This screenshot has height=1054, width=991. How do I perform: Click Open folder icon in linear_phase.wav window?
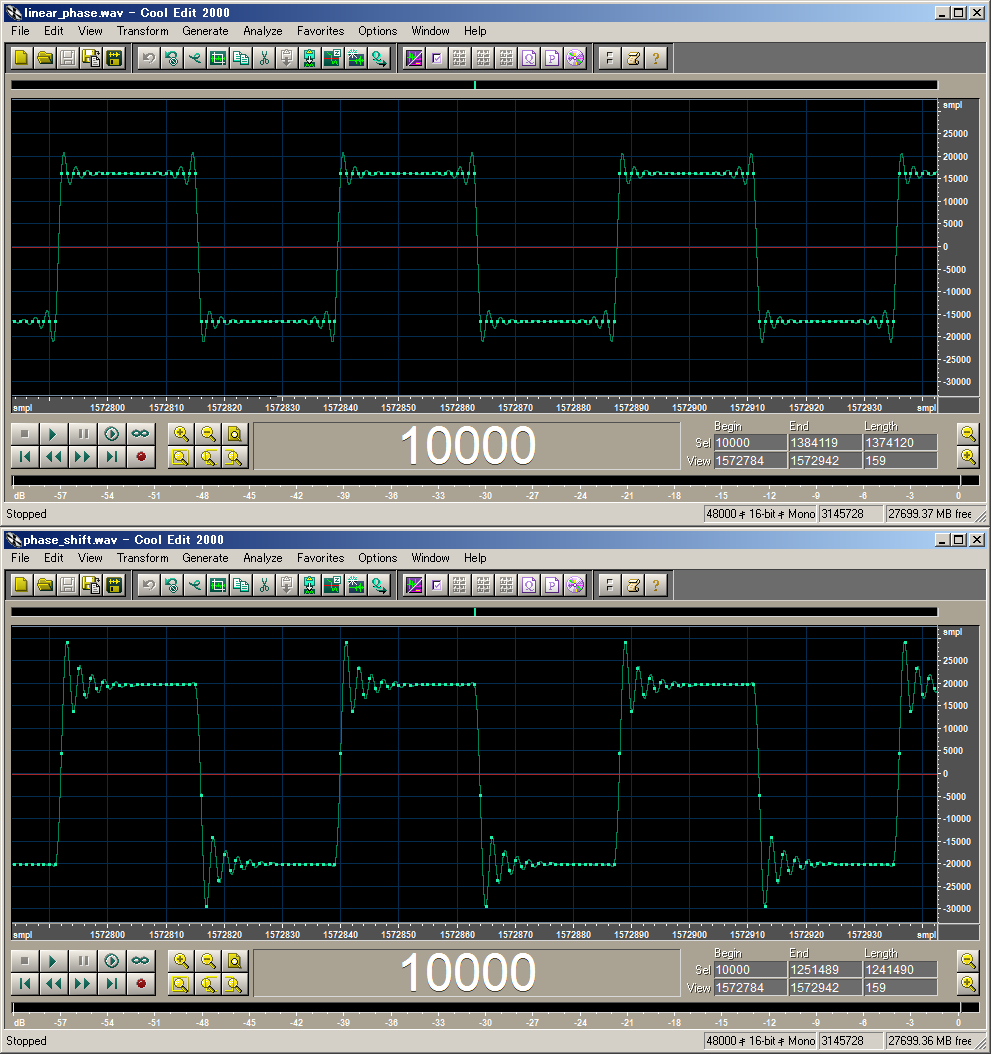click(x=45, y=58)
